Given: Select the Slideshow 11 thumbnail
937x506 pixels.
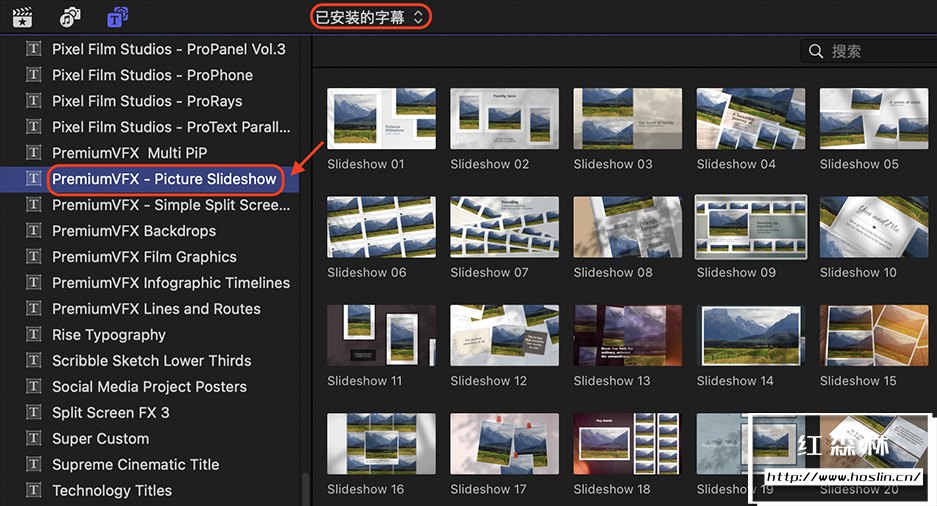Looking at the screenshot, I should click(x=381, y=335).
